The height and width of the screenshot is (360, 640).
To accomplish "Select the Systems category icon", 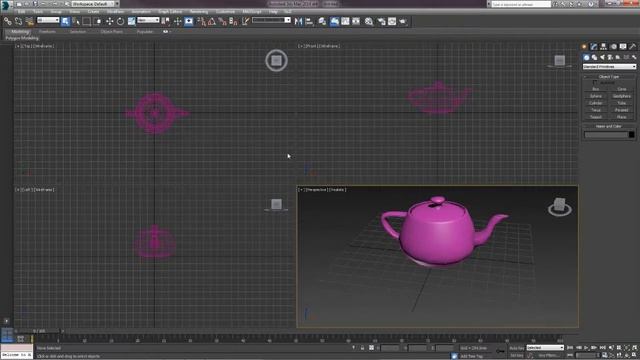I will 633,58.
